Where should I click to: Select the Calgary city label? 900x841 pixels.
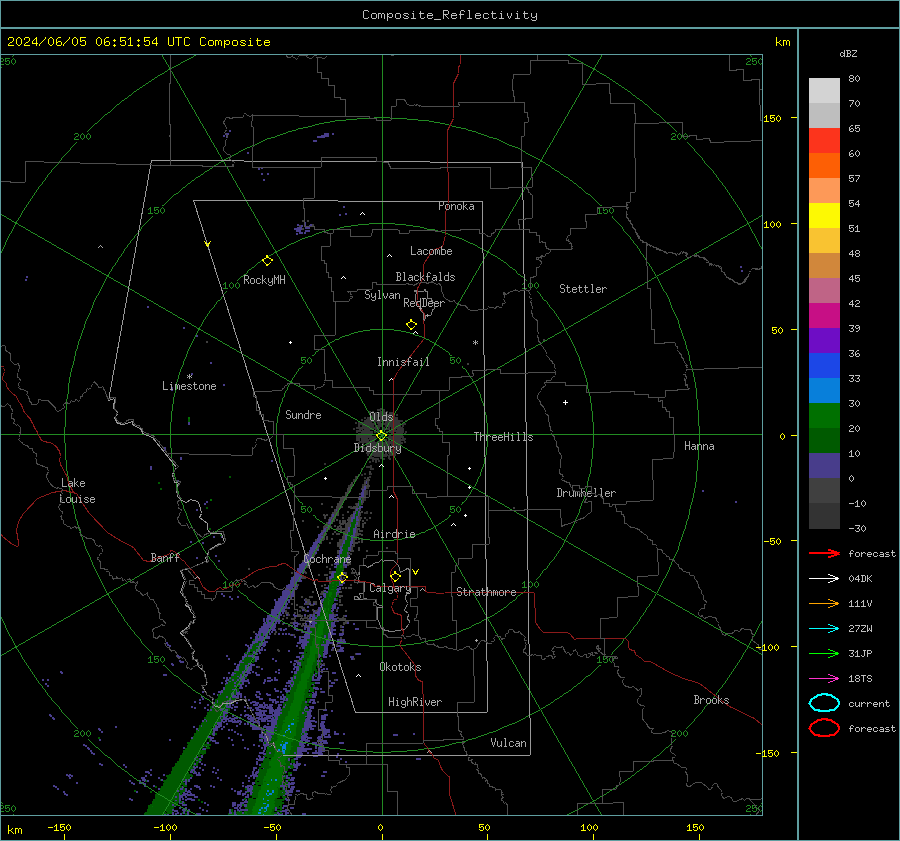point(390,588)
